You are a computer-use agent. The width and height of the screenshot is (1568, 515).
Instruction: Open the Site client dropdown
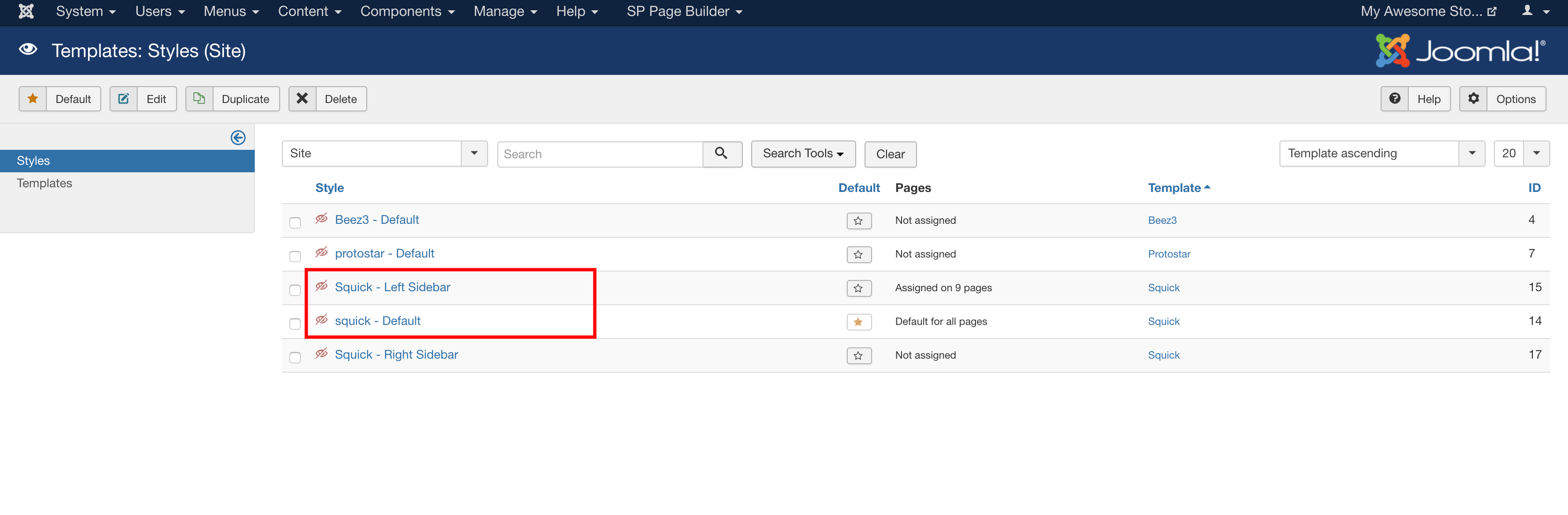coord(385,154)
